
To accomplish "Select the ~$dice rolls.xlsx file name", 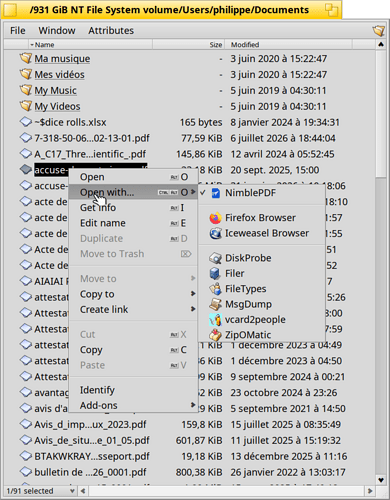I will 70,122.
